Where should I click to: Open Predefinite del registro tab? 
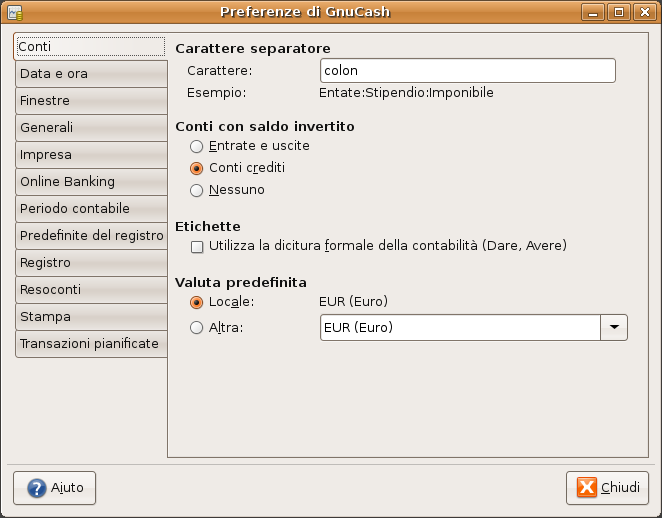[x=91, y=236]
